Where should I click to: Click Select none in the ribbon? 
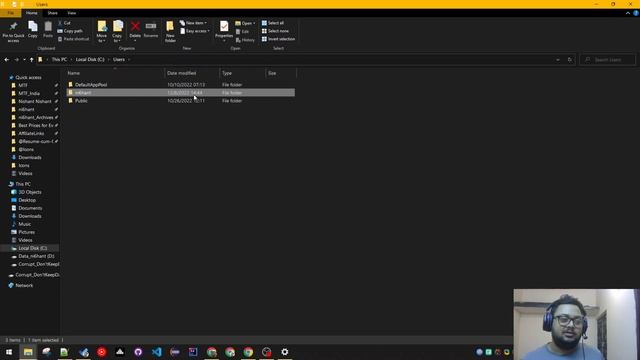pos(275,31)
